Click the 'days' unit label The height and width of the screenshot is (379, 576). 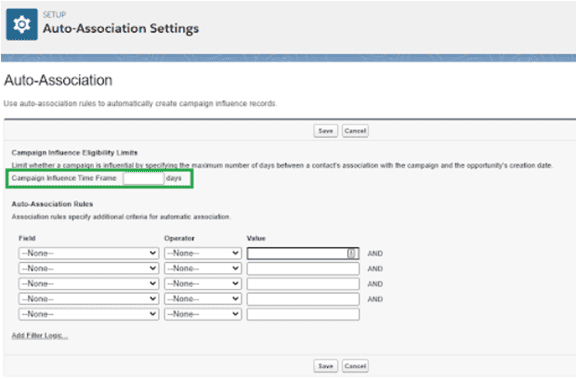coord(174,178)
